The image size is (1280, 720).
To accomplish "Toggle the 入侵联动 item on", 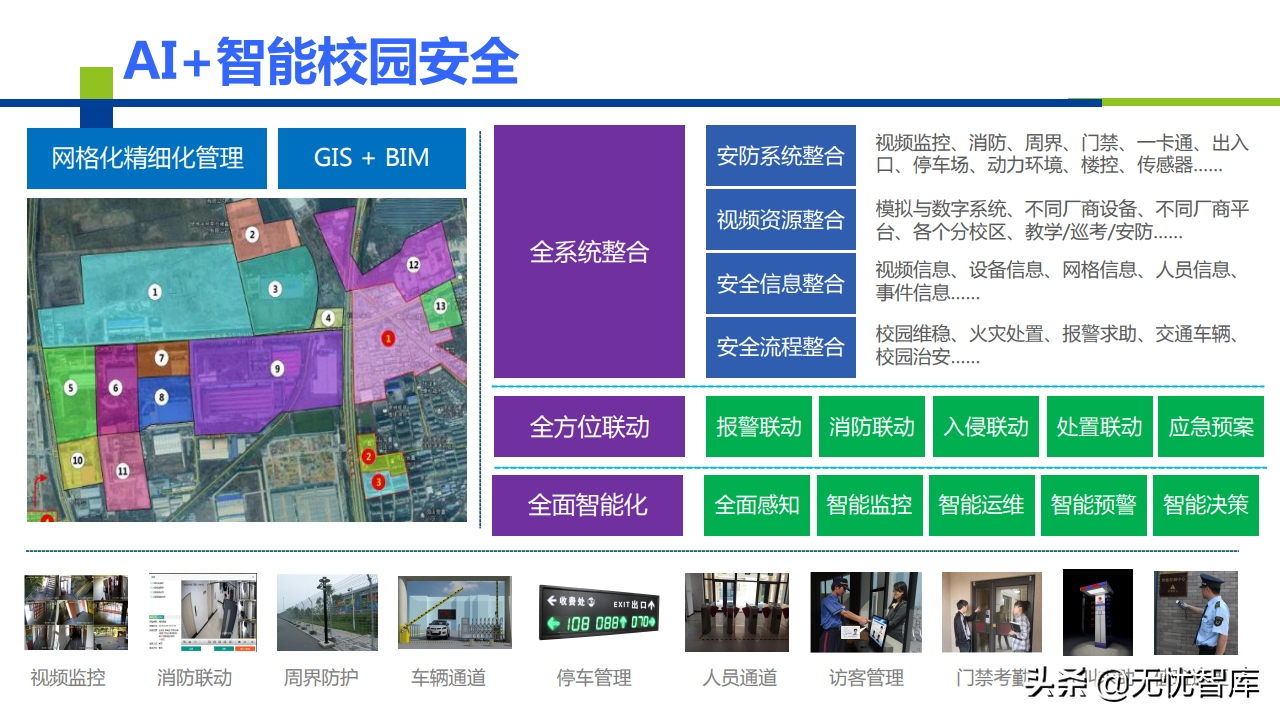I will (986, 426).
